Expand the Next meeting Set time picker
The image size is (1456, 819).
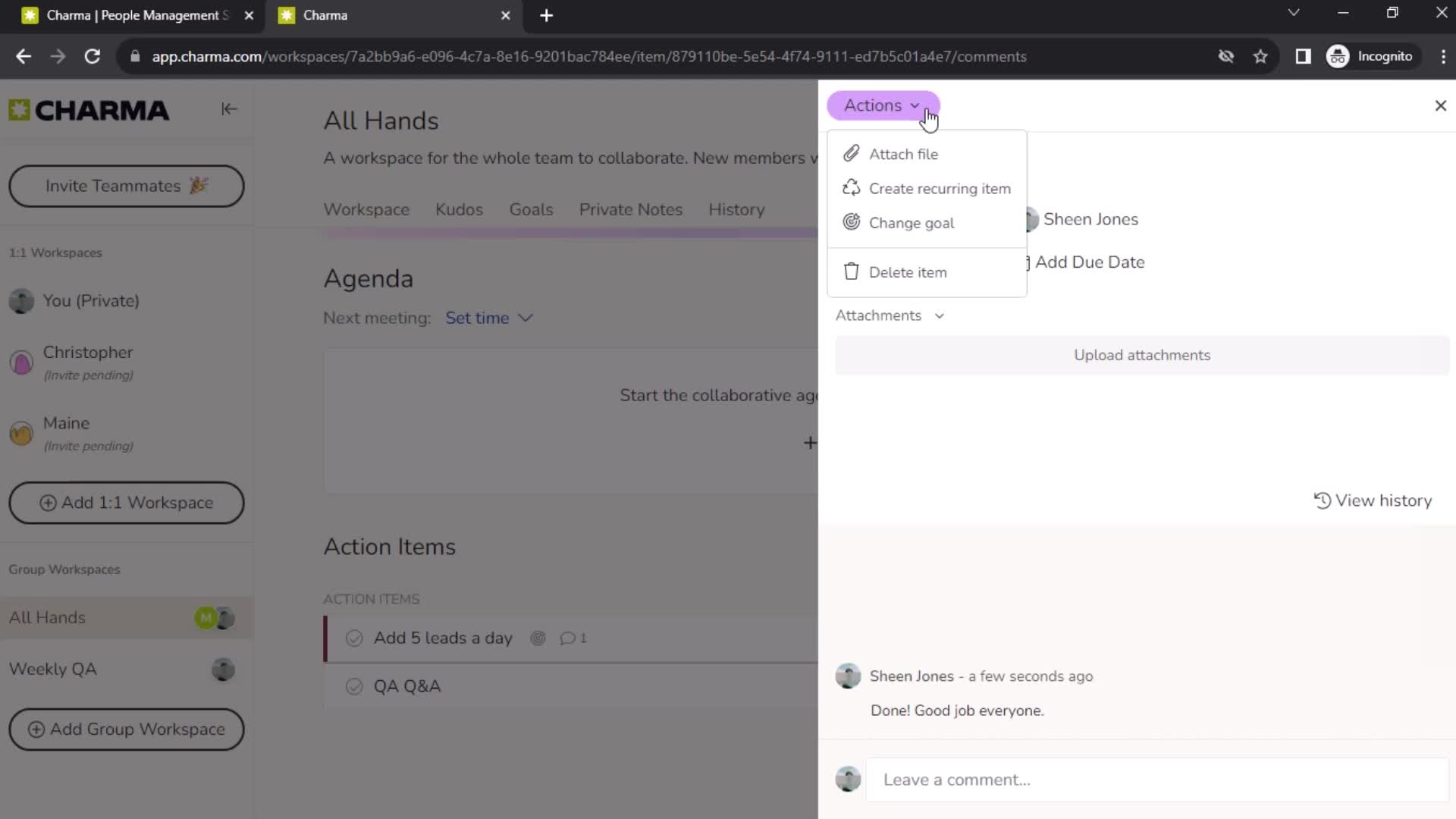coord(489,318)
